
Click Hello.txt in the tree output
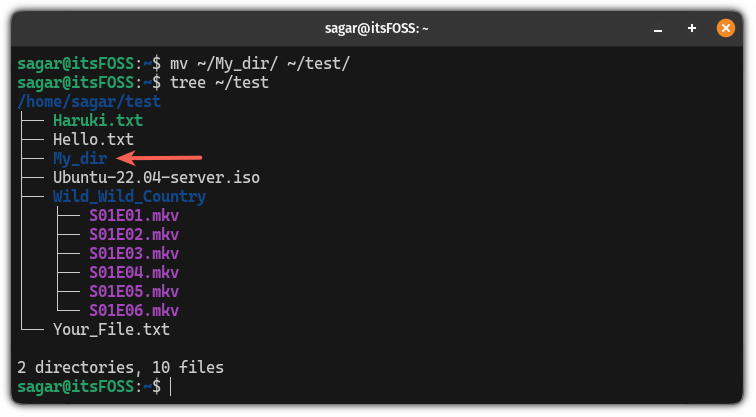click(x=93, y=139)
